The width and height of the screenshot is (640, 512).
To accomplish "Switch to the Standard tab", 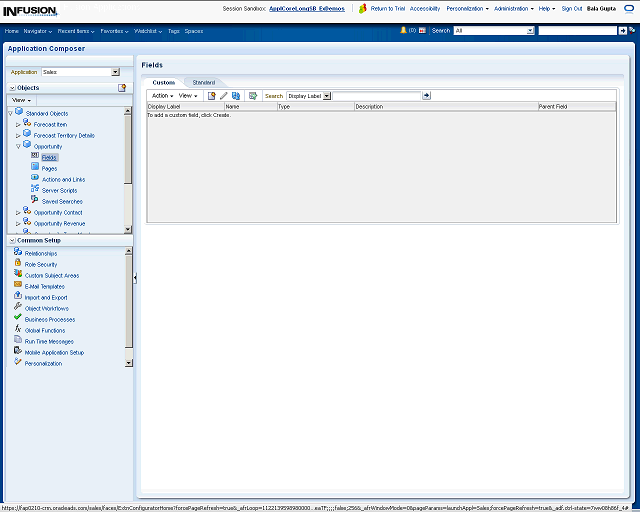I will click(203, 82).
